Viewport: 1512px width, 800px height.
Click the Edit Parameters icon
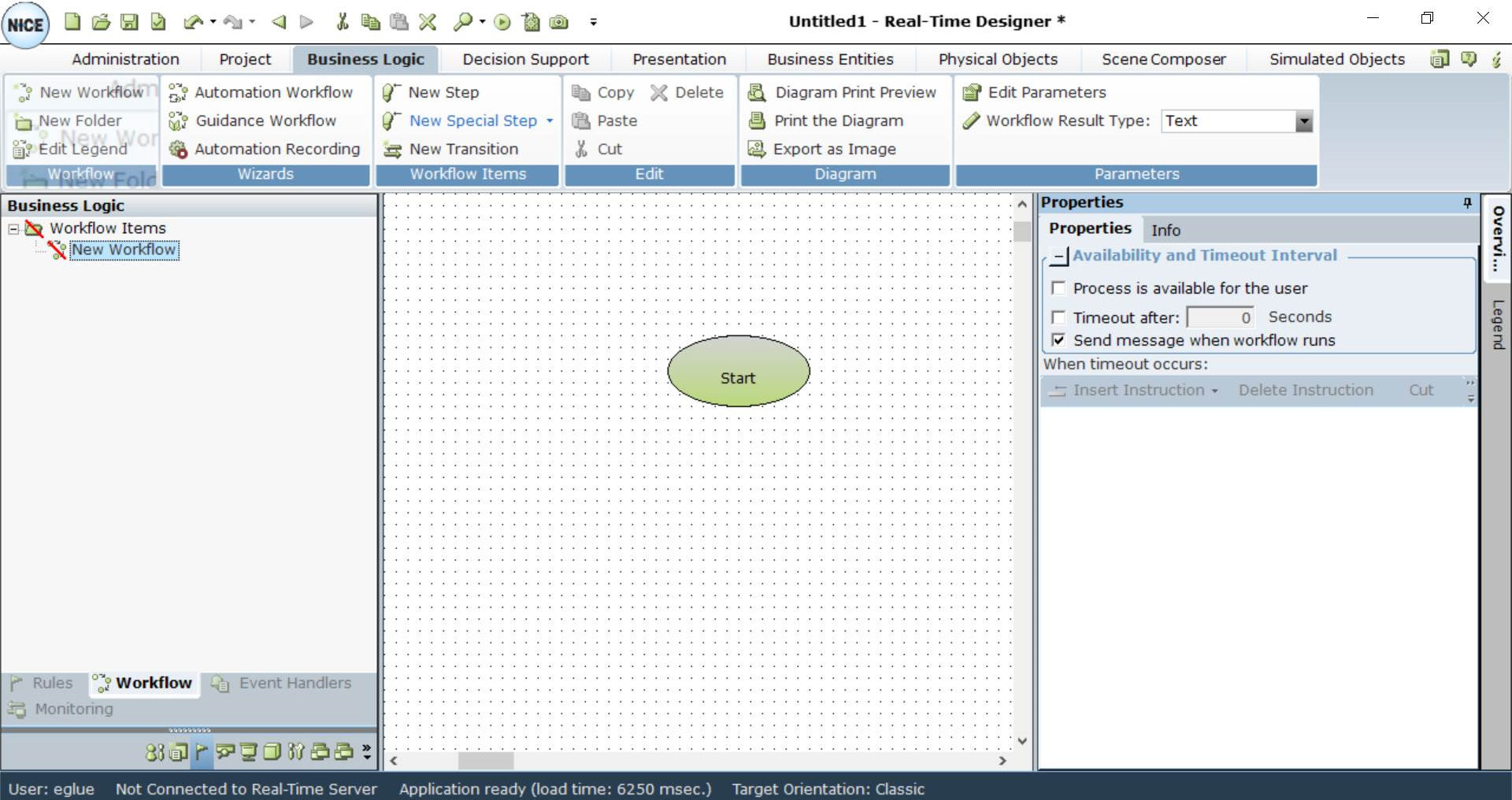coord(973,93)
